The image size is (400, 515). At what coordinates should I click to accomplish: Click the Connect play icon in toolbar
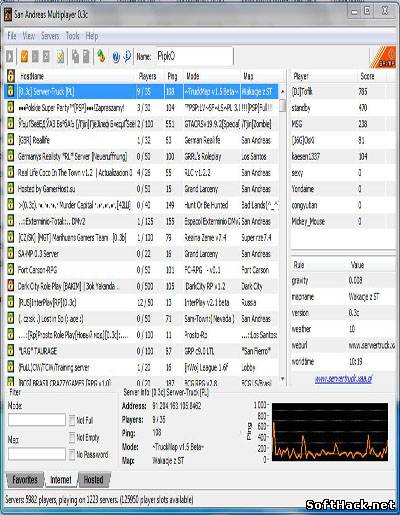point(10,56)
